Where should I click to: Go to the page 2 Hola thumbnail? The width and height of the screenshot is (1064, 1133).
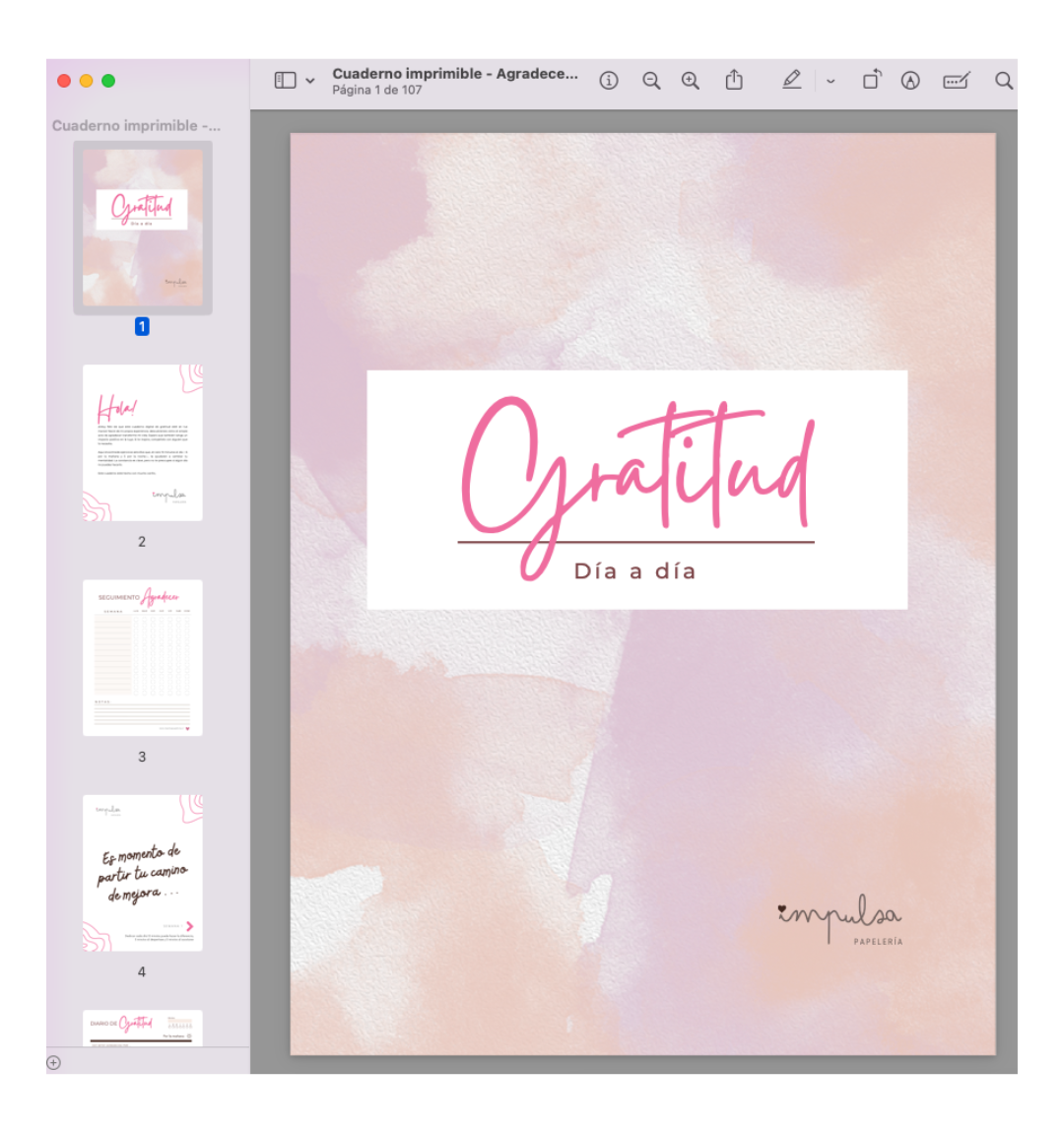tap(143, 442)
